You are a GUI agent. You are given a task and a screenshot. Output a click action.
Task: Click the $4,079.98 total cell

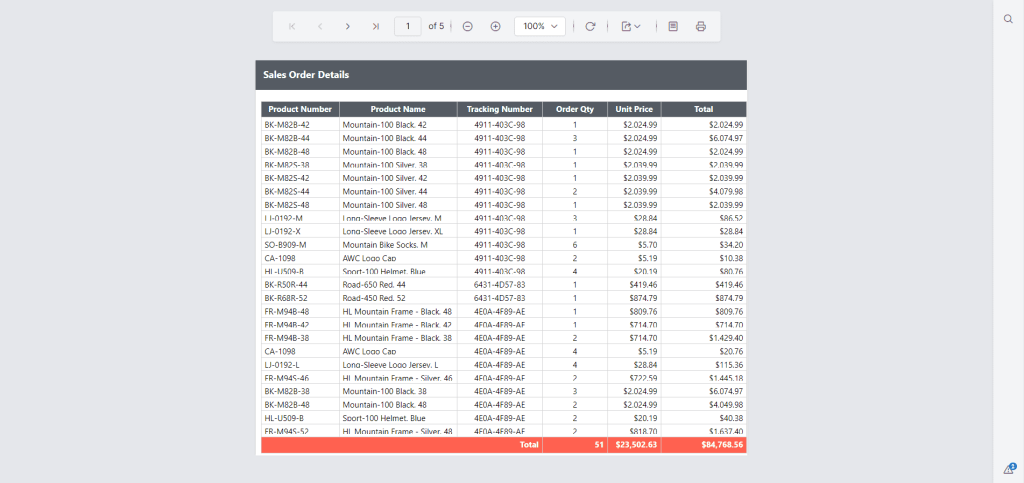pos(704,191)
